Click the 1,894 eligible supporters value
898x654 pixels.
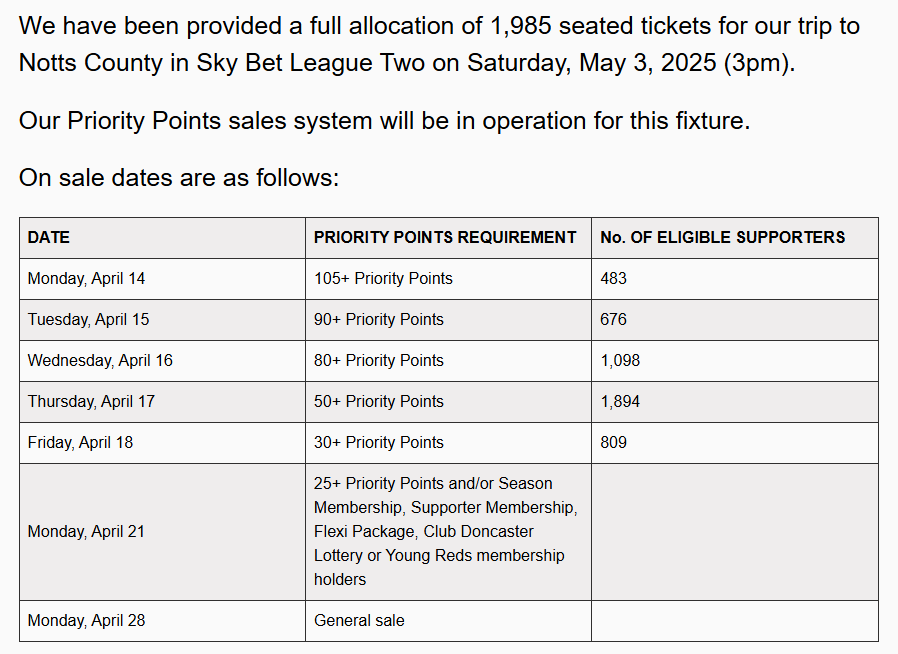pyautogui.click(x=620, y=402)
